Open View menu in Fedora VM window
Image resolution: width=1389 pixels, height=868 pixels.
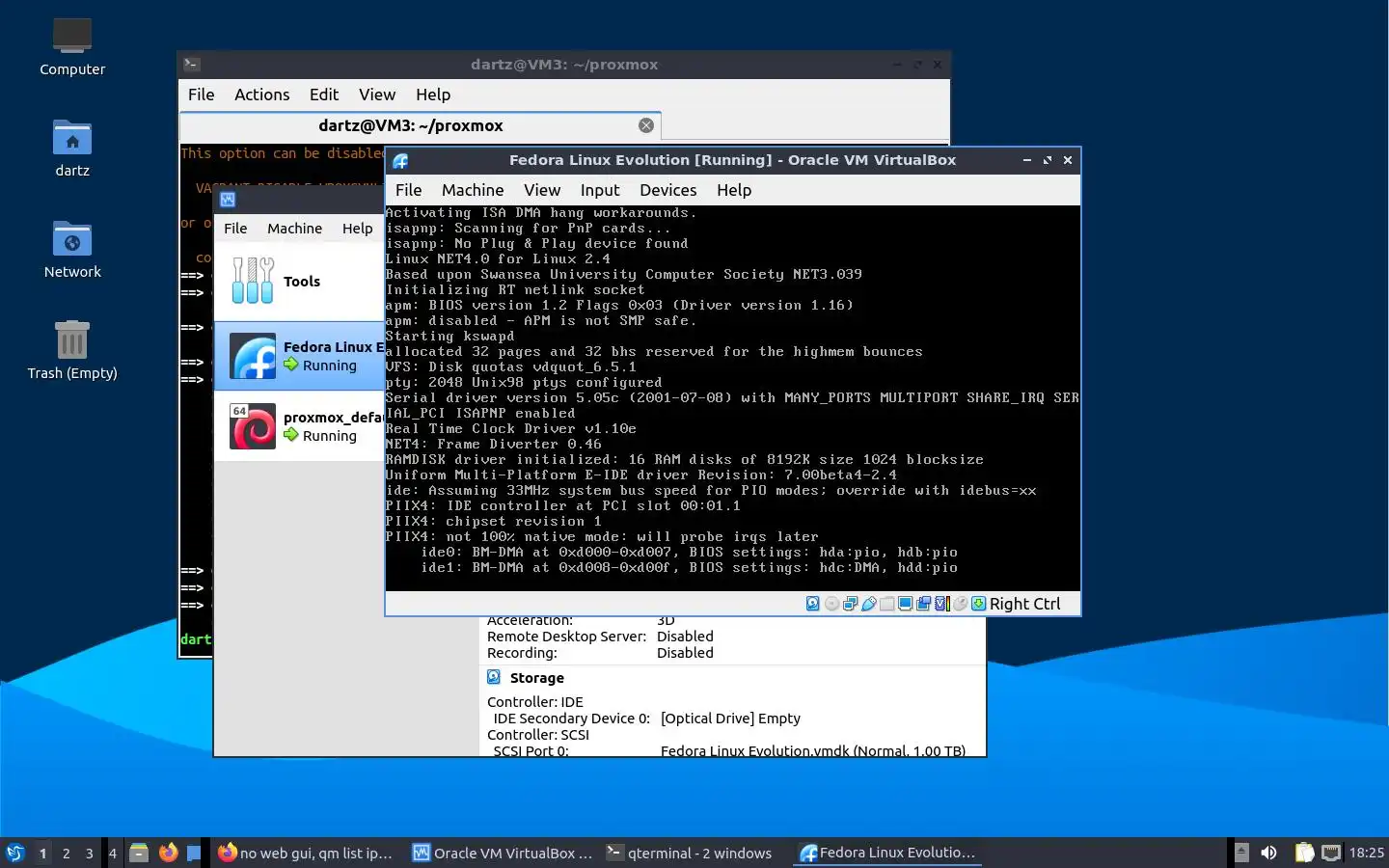(x=542, y=190)
